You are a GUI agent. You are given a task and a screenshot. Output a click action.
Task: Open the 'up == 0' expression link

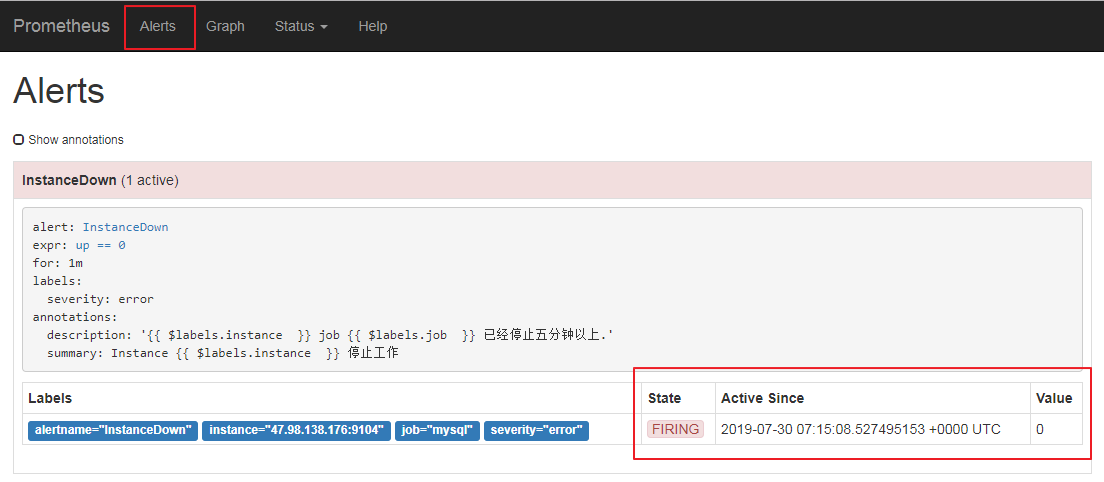pyautogui.click(x=100, y=245)
